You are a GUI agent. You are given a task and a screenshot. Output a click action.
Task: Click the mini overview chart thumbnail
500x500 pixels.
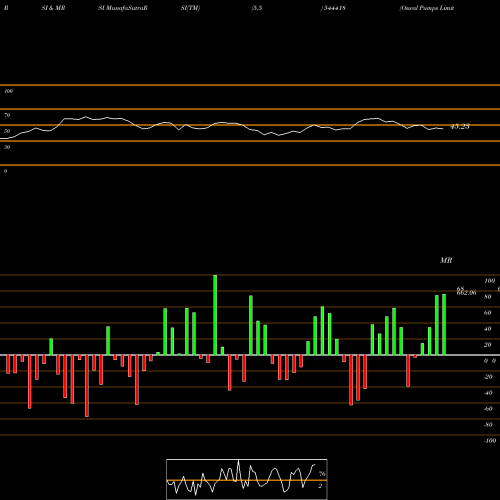point(247,479)
